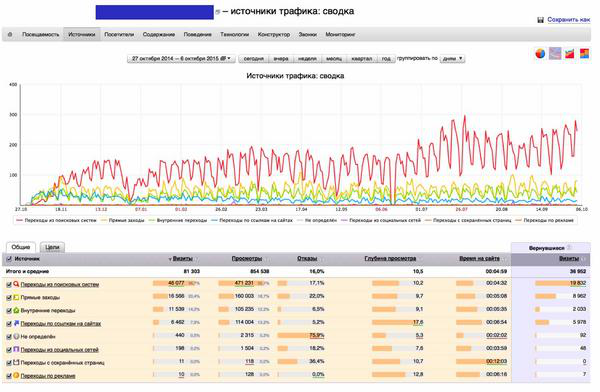Uncheck the Прямые заходы checkbox

[x=9, y=298]
